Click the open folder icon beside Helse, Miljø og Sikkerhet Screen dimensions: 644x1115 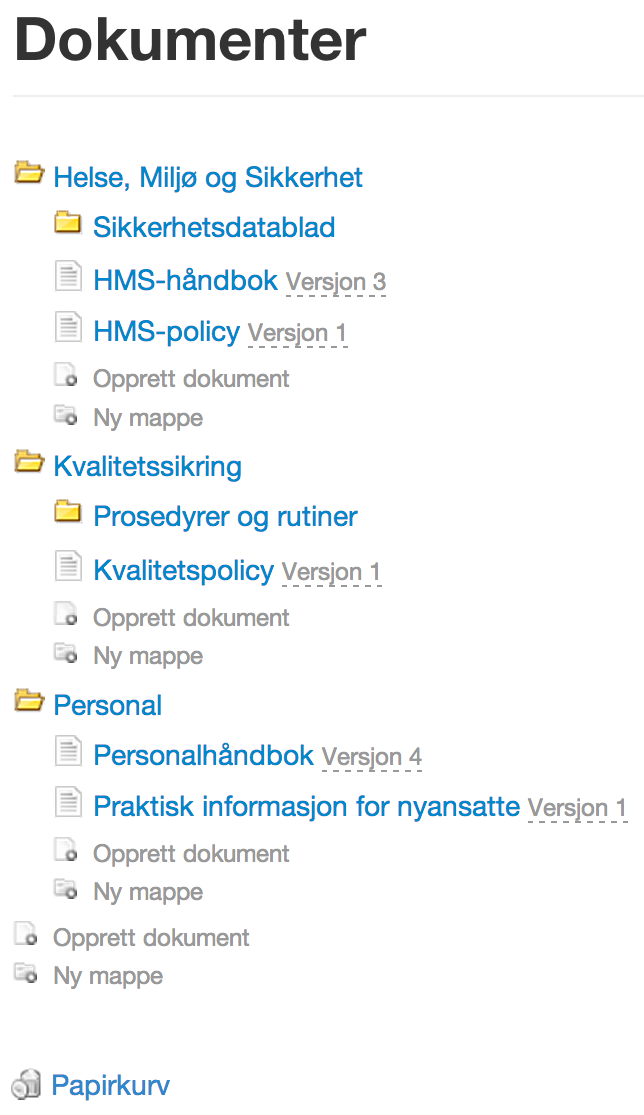[29, 173]
